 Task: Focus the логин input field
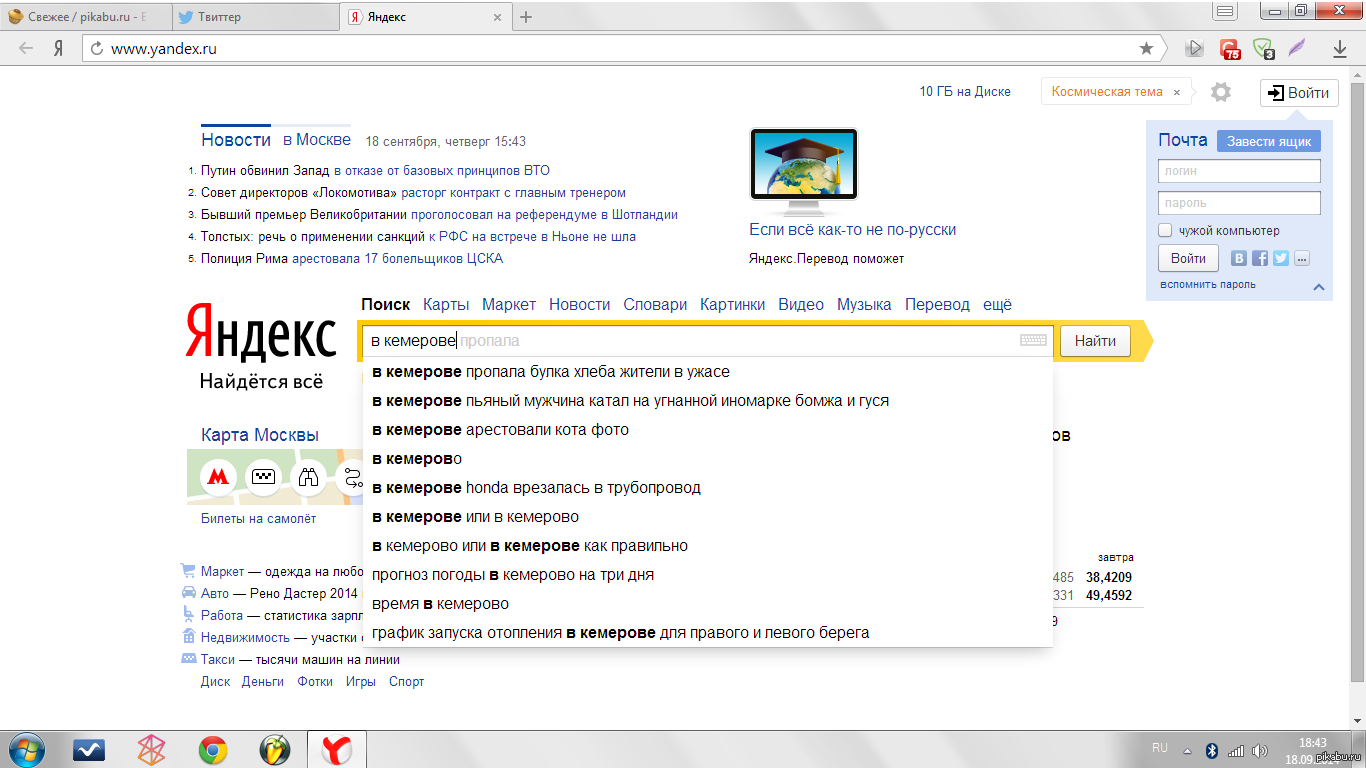(1239, 171)
